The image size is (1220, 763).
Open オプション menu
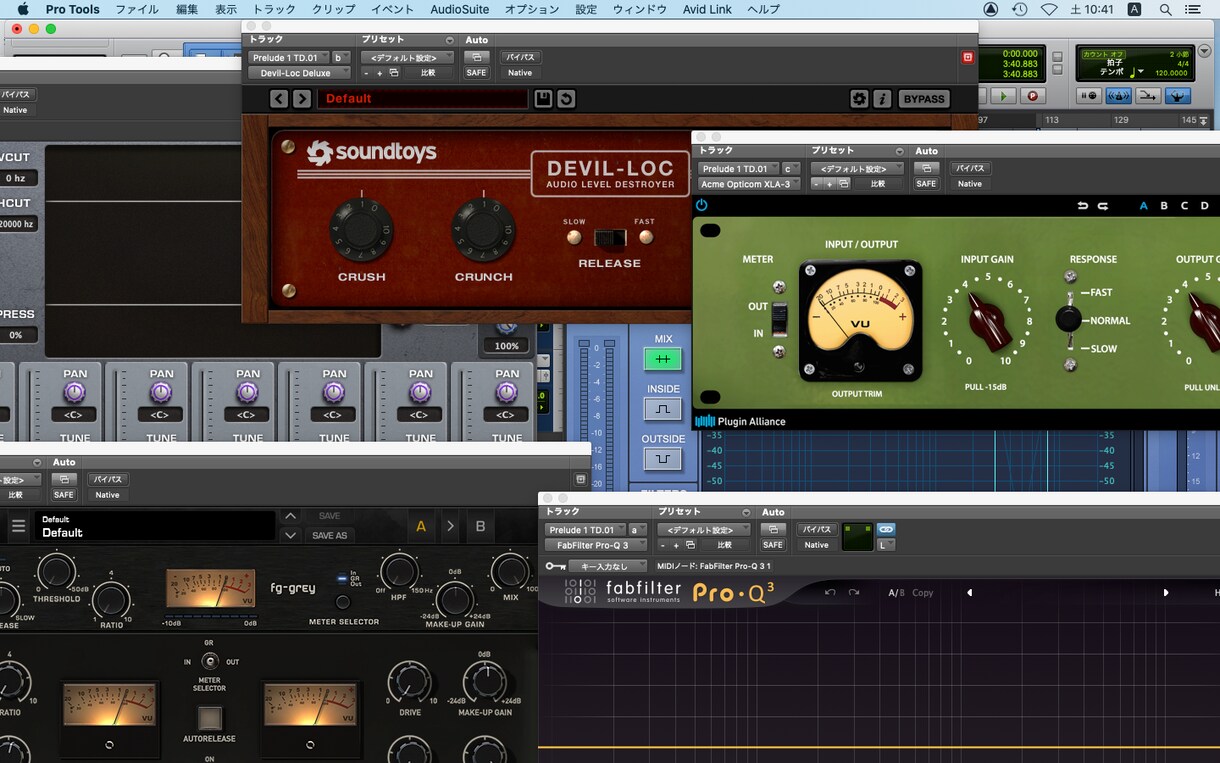532,9
